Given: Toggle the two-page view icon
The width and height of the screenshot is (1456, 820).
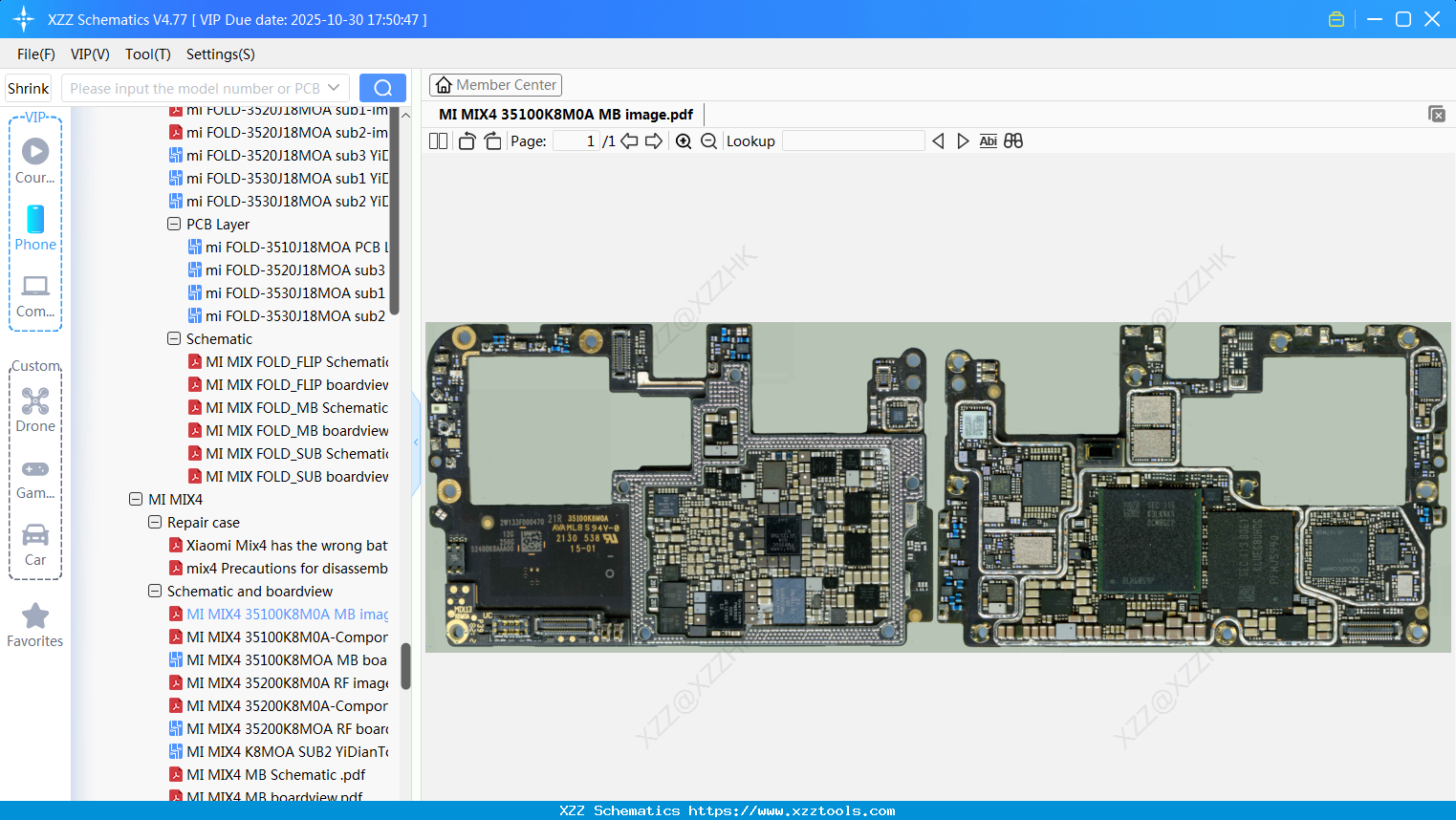Looking at the screenshot, I should click(438, 141).
